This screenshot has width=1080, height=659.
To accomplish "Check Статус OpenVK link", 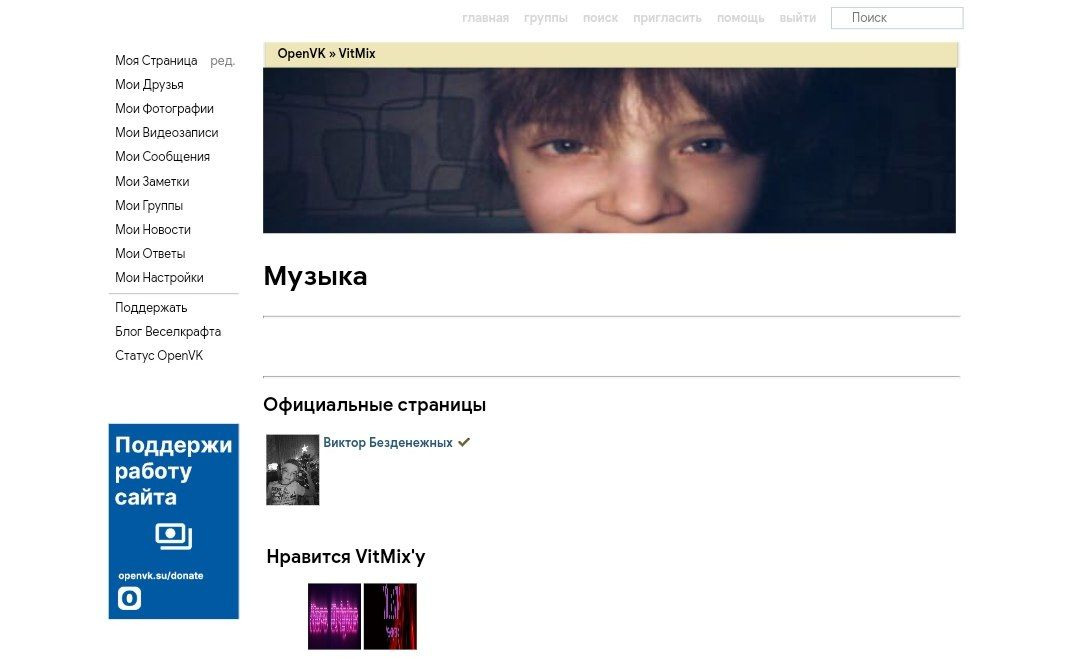I will point(159,356).
